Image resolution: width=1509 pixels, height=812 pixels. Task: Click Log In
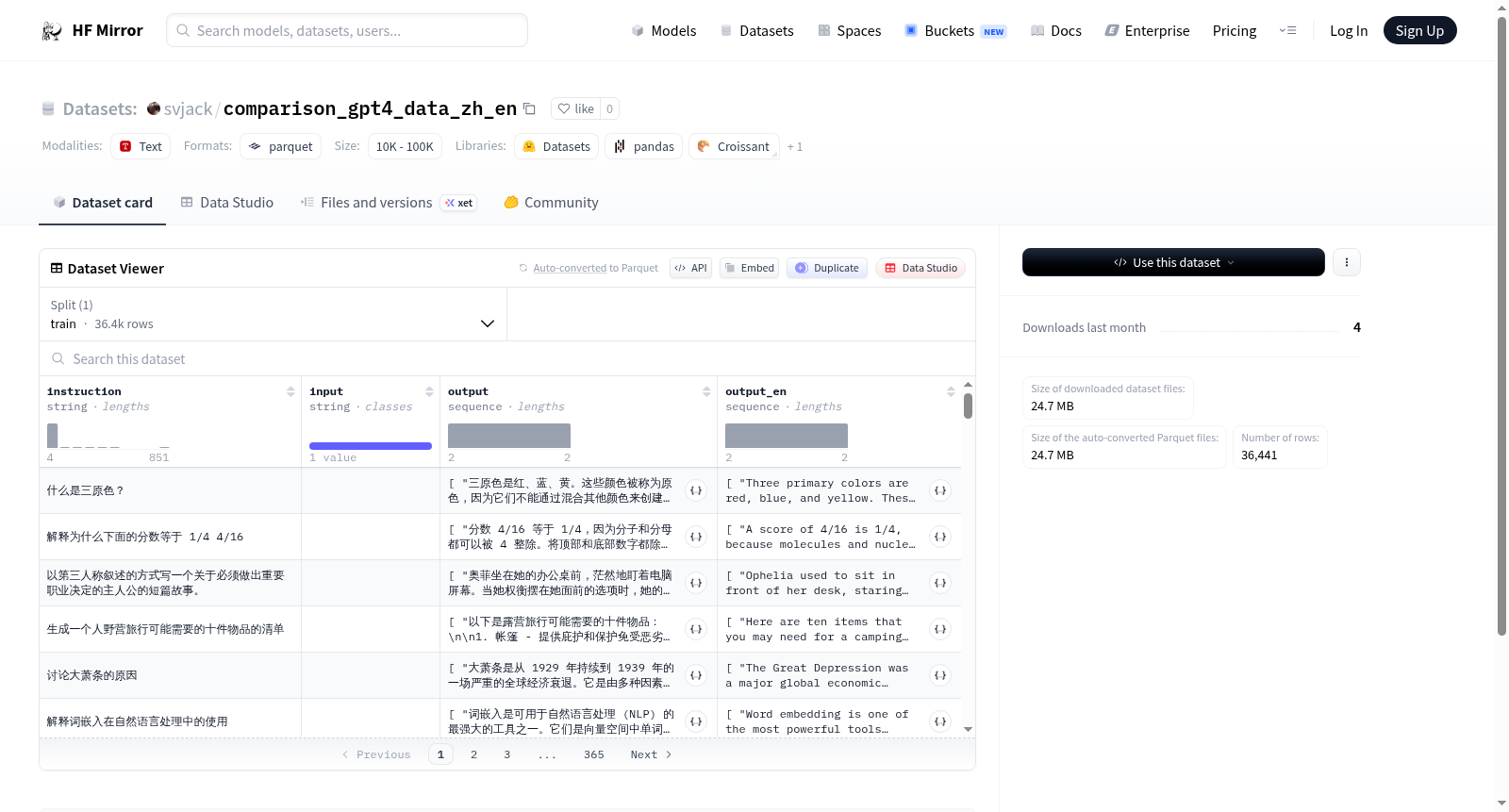(1349, 30)
